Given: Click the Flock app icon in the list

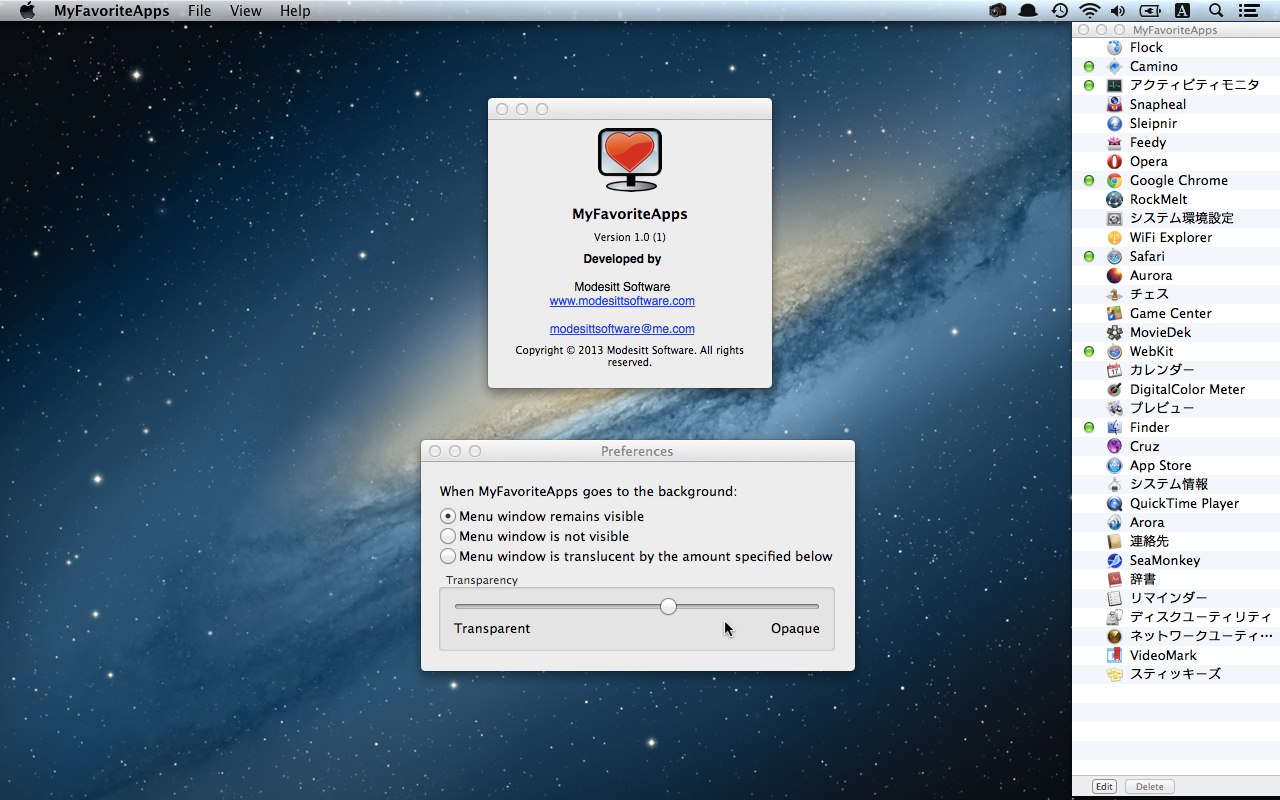Looking at the screenshot, I should [1114, 48].
